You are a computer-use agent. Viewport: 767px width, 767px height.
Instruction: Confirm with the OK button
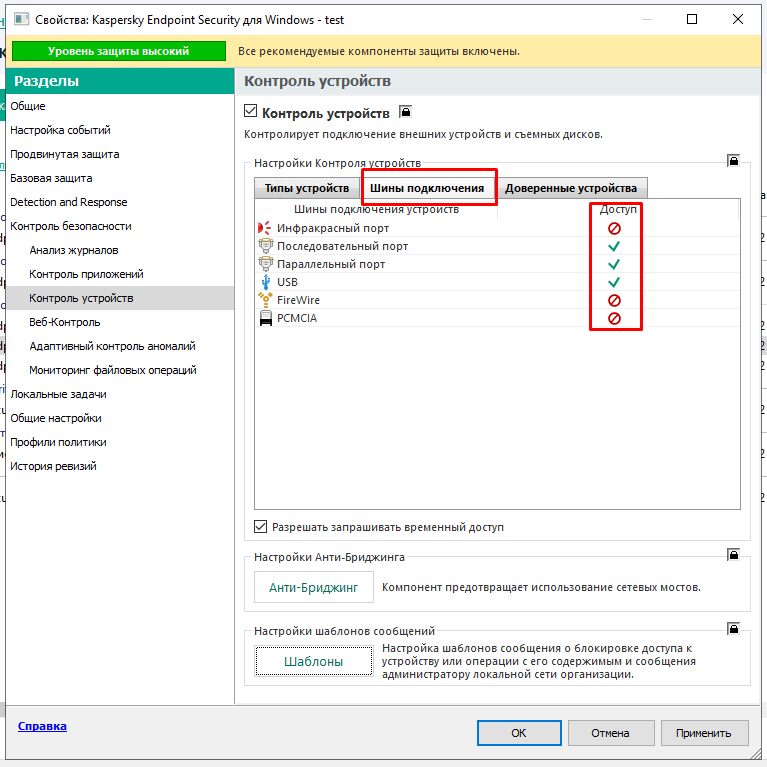click(x=519, y=733)
